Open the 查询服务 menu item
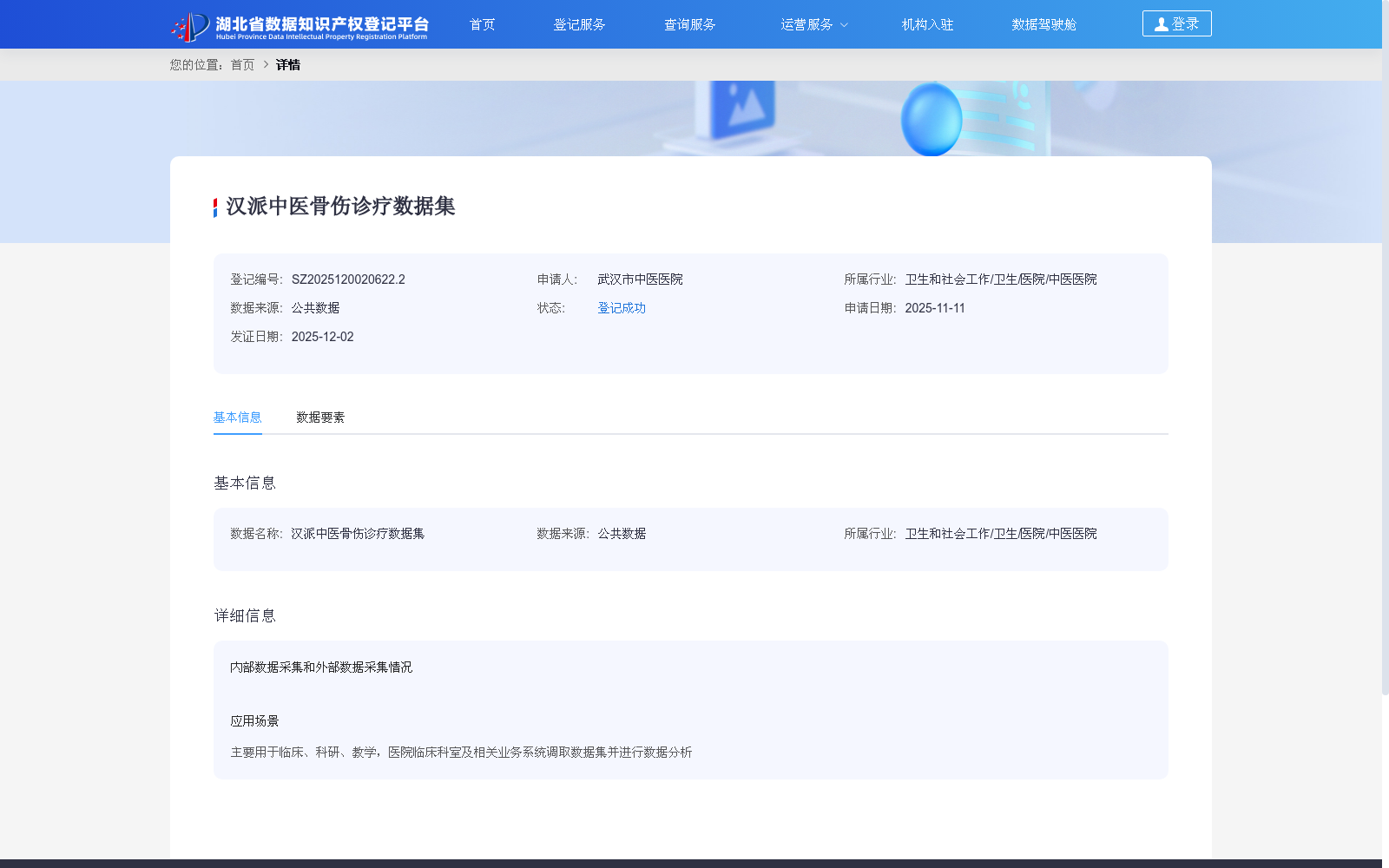1389x868 pixels. point(690,24)
